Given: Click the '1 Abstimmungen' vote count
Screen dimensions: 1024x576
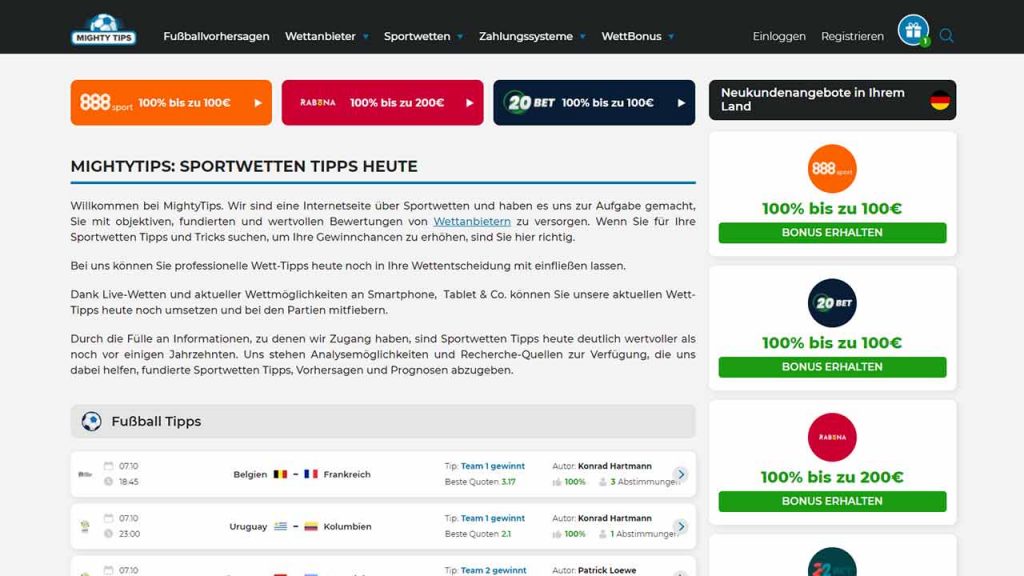Looking at the screenshot, I should [645, 534].
